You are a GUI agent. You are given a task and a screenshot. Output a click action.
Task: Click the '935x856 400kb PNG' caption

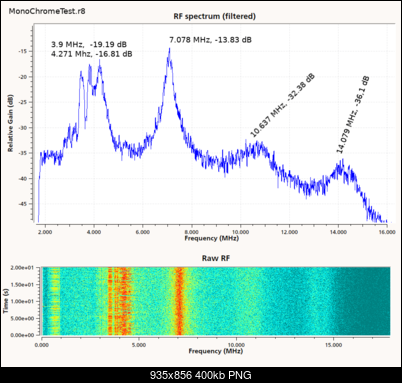pyautogui.click(x=201, y=375)
